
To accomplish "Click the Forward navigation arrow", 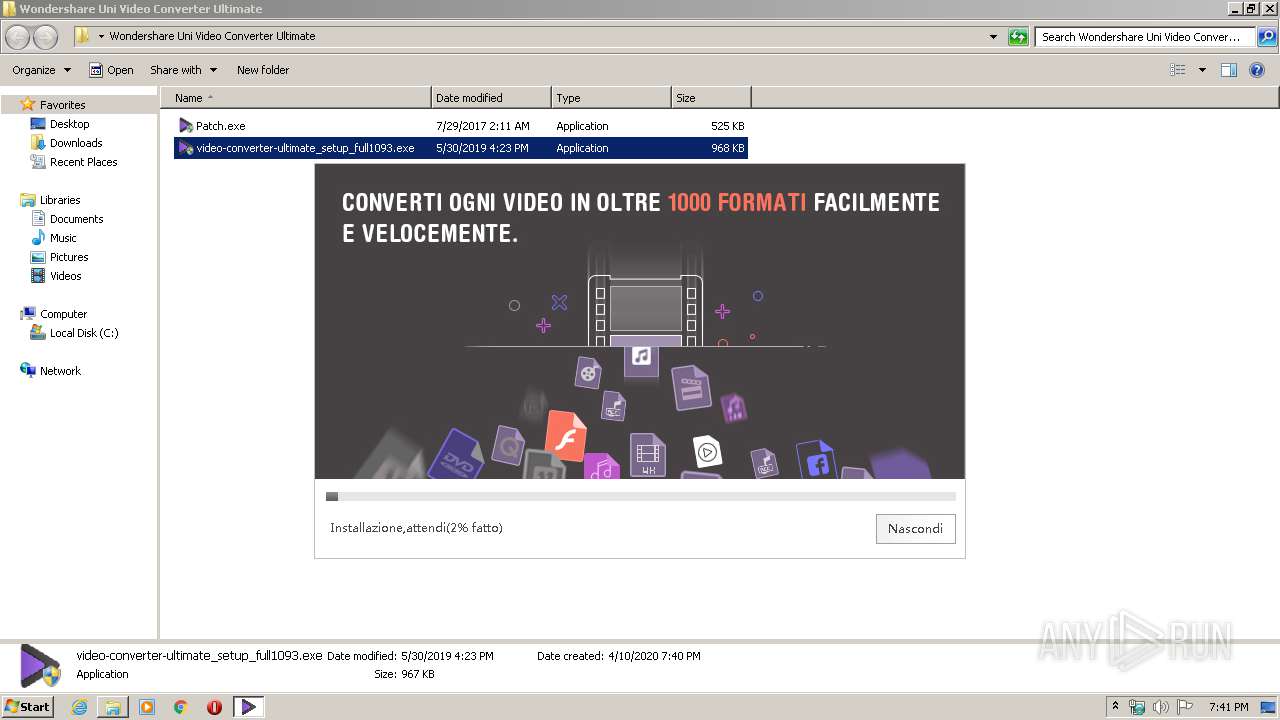I will (x=45, y=37).
